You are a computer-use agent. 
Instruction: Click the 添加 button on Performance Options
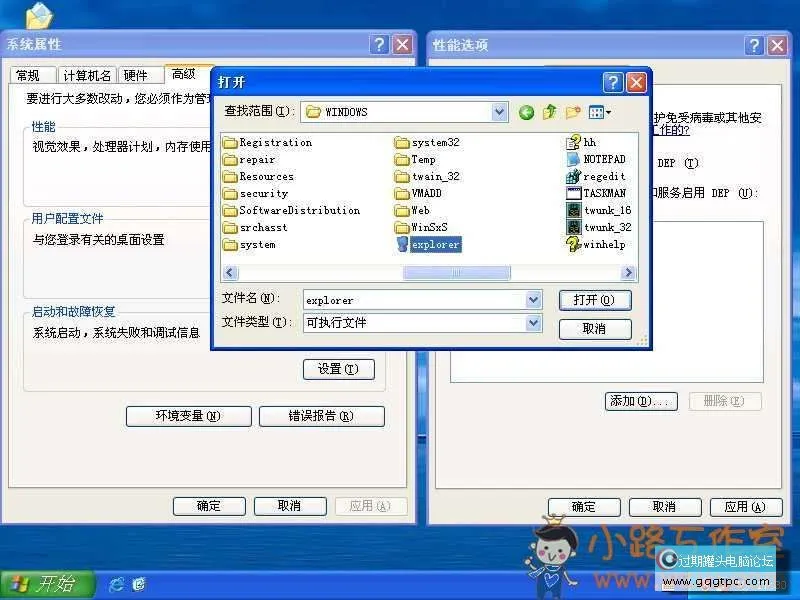point(639,399)
